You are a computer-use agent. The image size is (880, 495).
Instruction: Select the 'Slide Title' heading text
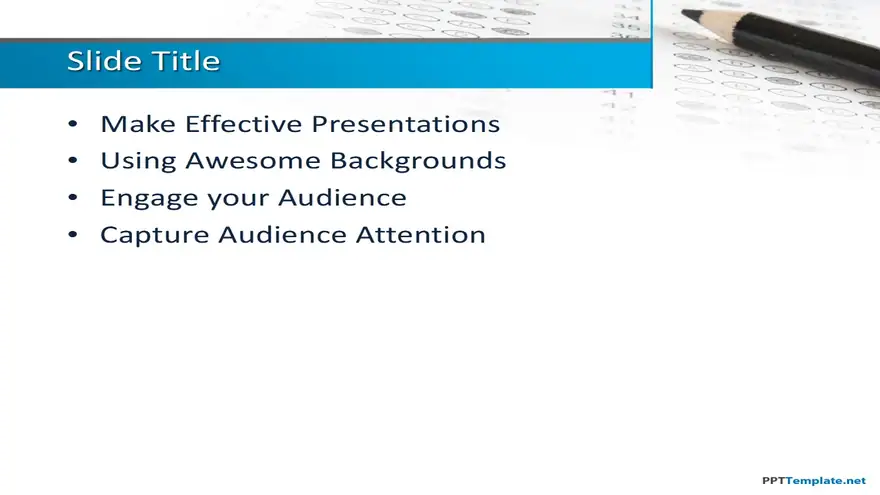[x=144, y=61]
